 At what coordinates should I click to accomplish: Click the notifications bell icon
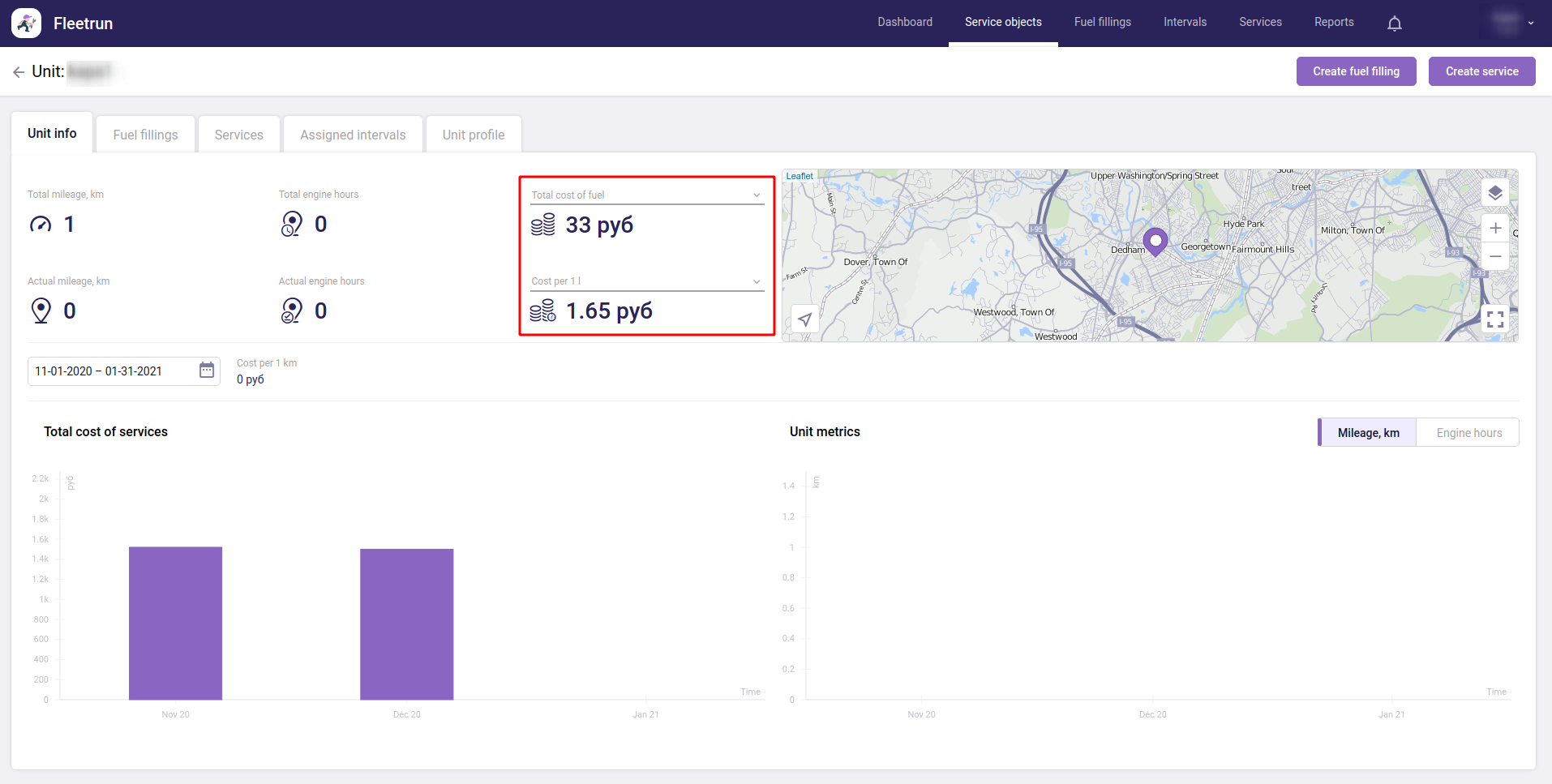pyautogui.click(x=1394, y=24)
